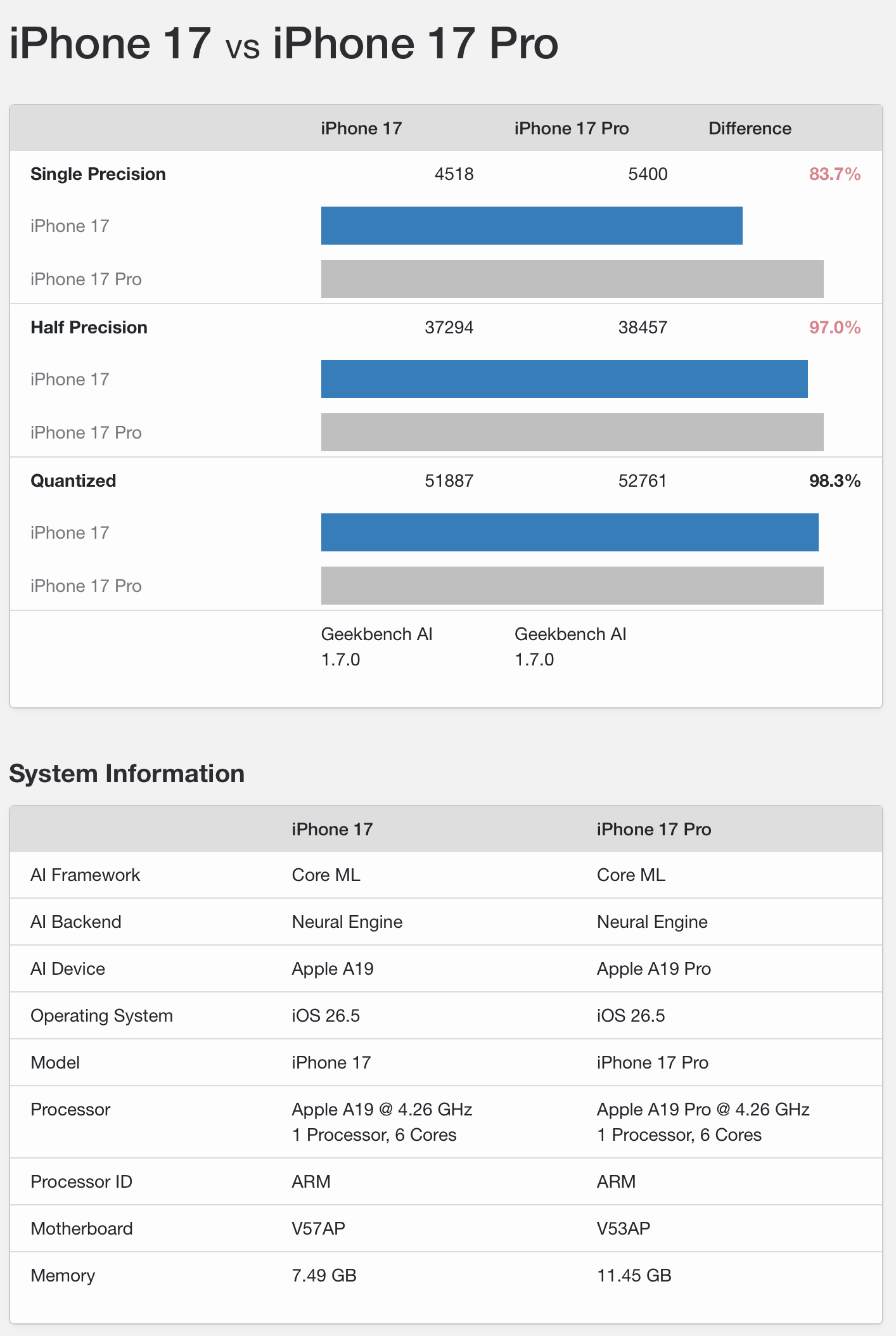896x1336 pixels.
Task: Click the 11.45 GB memory value
Action: point(634,1276)
